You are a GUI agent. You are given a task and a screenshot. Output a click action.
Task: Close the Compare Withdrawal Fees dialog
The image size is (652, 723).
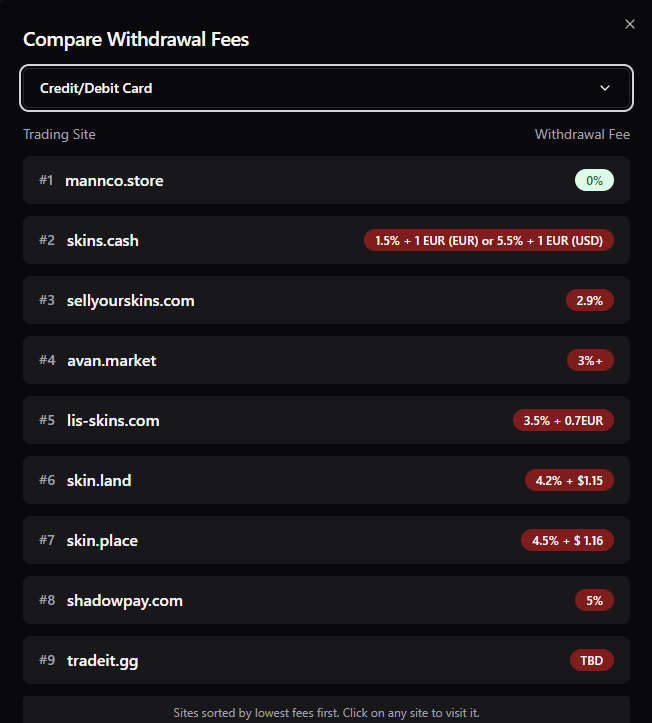click(x=629, y=24)
